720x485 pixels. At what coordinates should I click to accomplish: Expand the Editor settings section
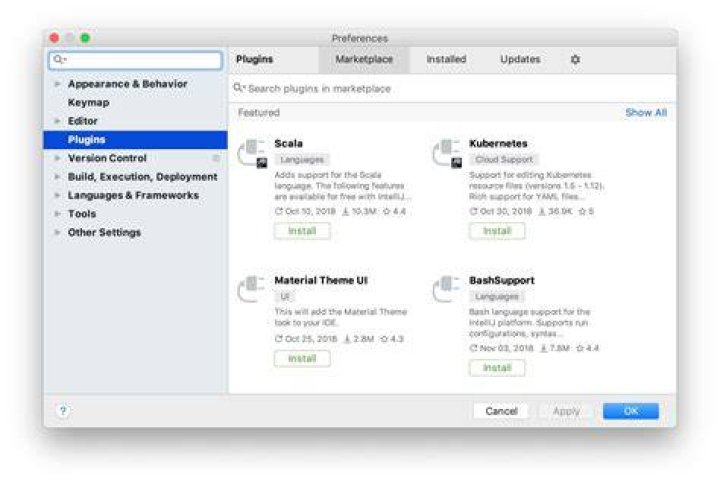click(57, 121)
